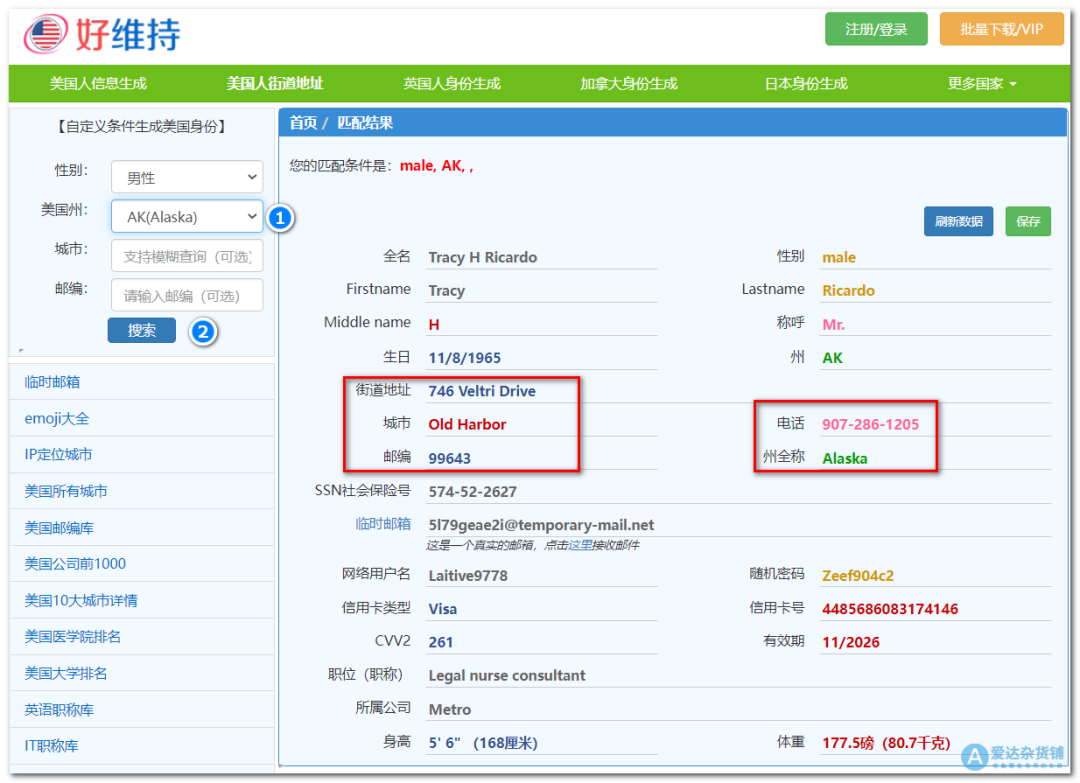Select expiry date 11/2026
Image resolution: width=1080 pixels, height=783 pixels.
point(851,643)
